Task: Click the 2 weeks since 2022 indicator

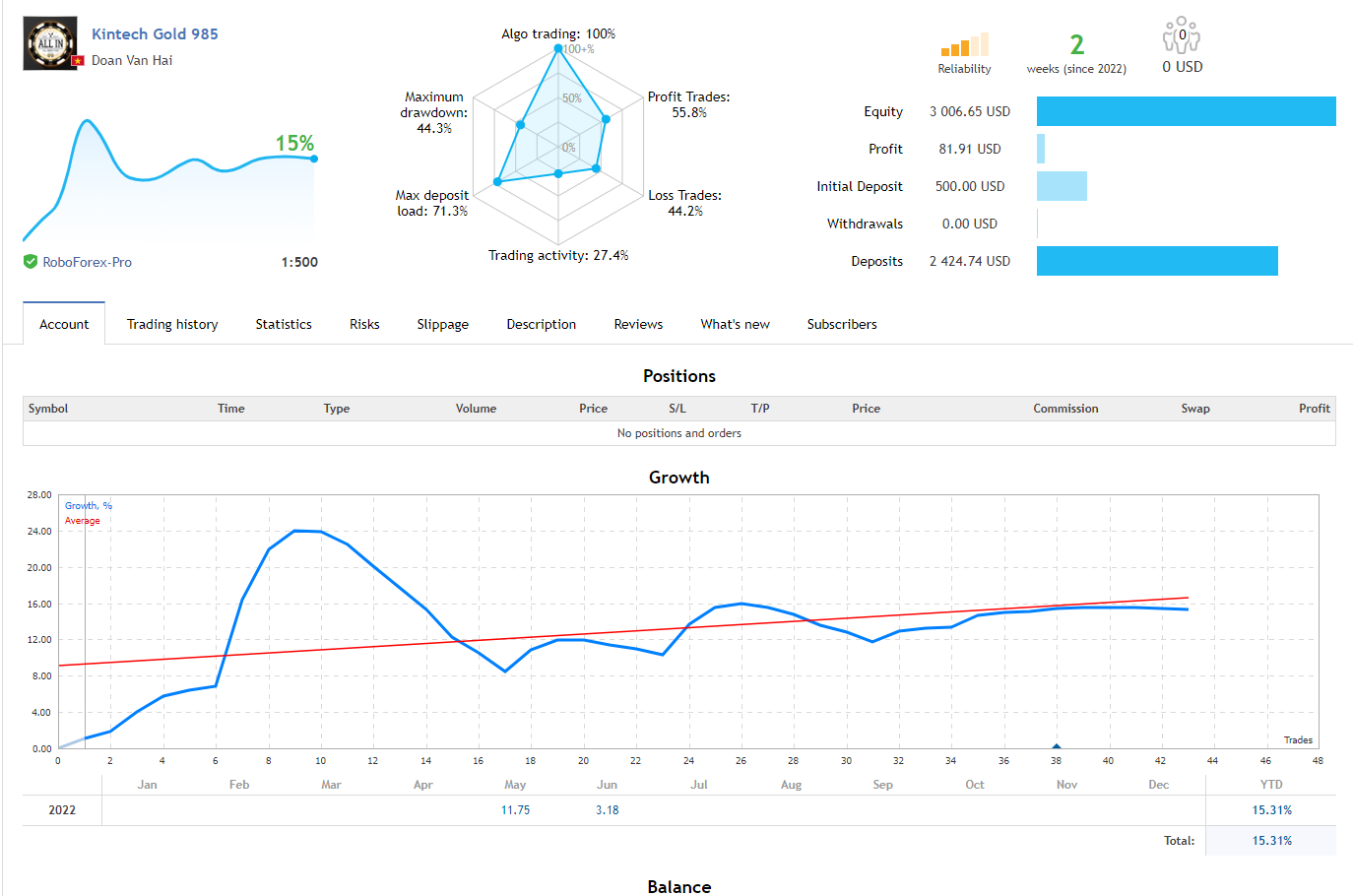Action: 1076,53
